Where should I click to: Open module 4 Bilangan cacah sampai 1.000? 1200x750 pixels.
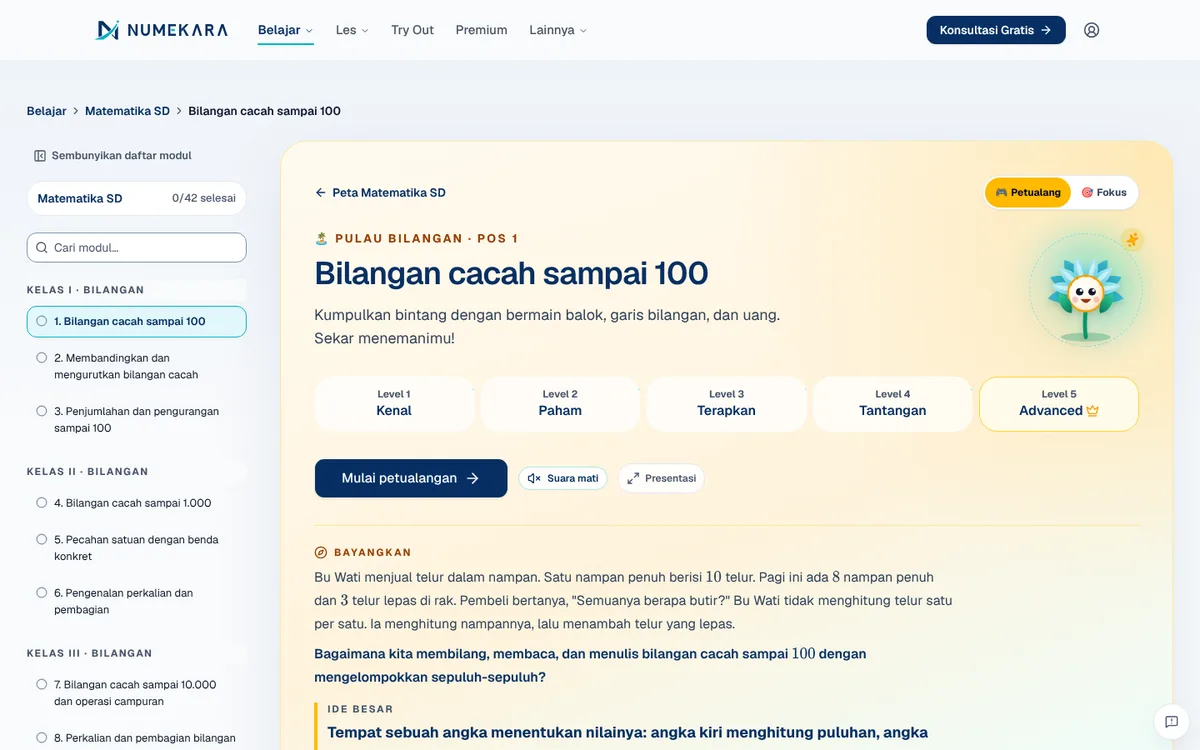tap(136, 503)
